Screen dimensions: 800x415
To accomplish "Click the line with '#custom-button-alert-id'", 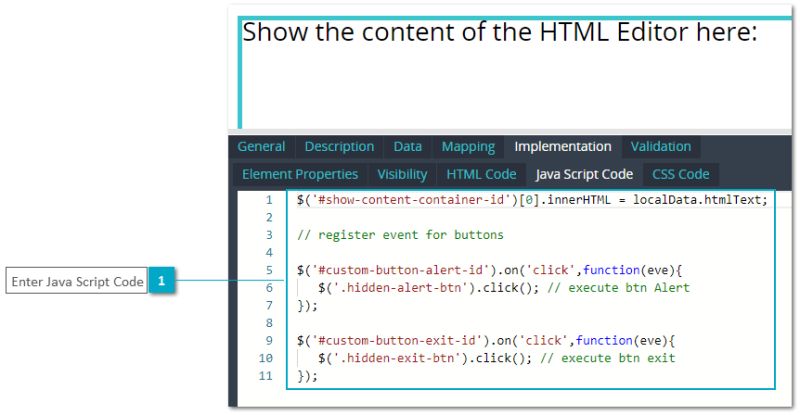I will (489, 270).
